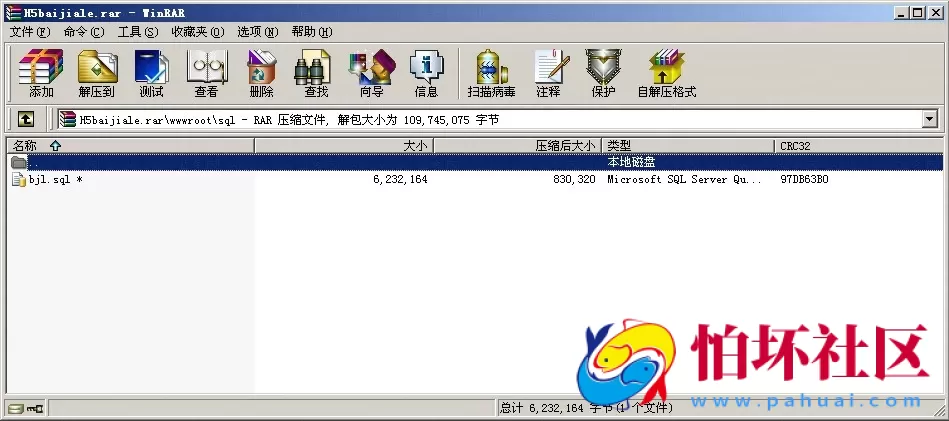Viewport: 949px width, 421px height.
Task: Click CRC value 97DB63B0
Action: click(804, 180)
